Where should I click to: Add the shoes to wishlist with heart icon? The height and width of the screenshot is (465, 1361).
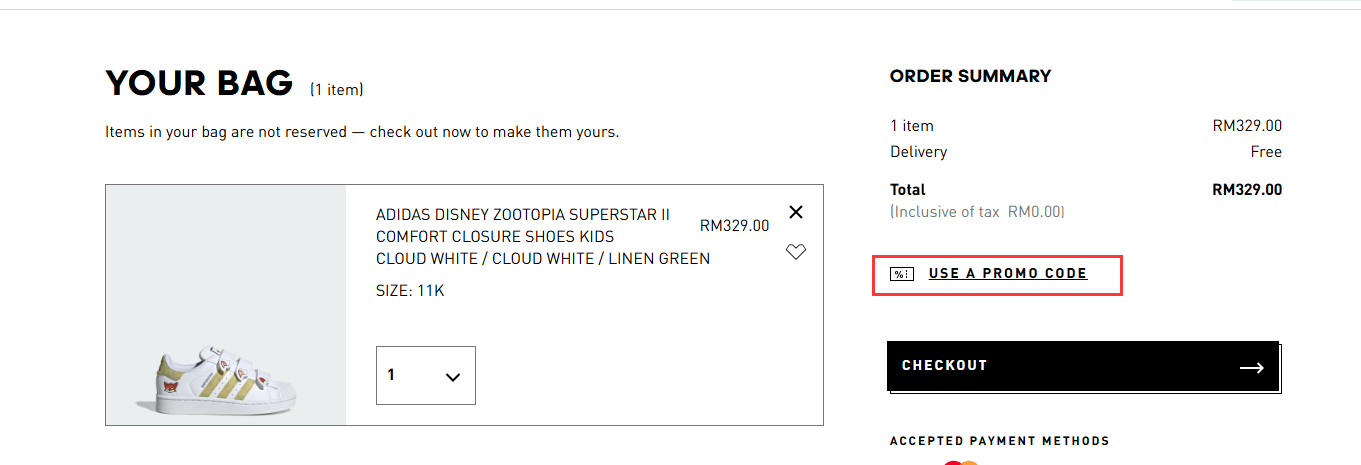pos(796,252)
